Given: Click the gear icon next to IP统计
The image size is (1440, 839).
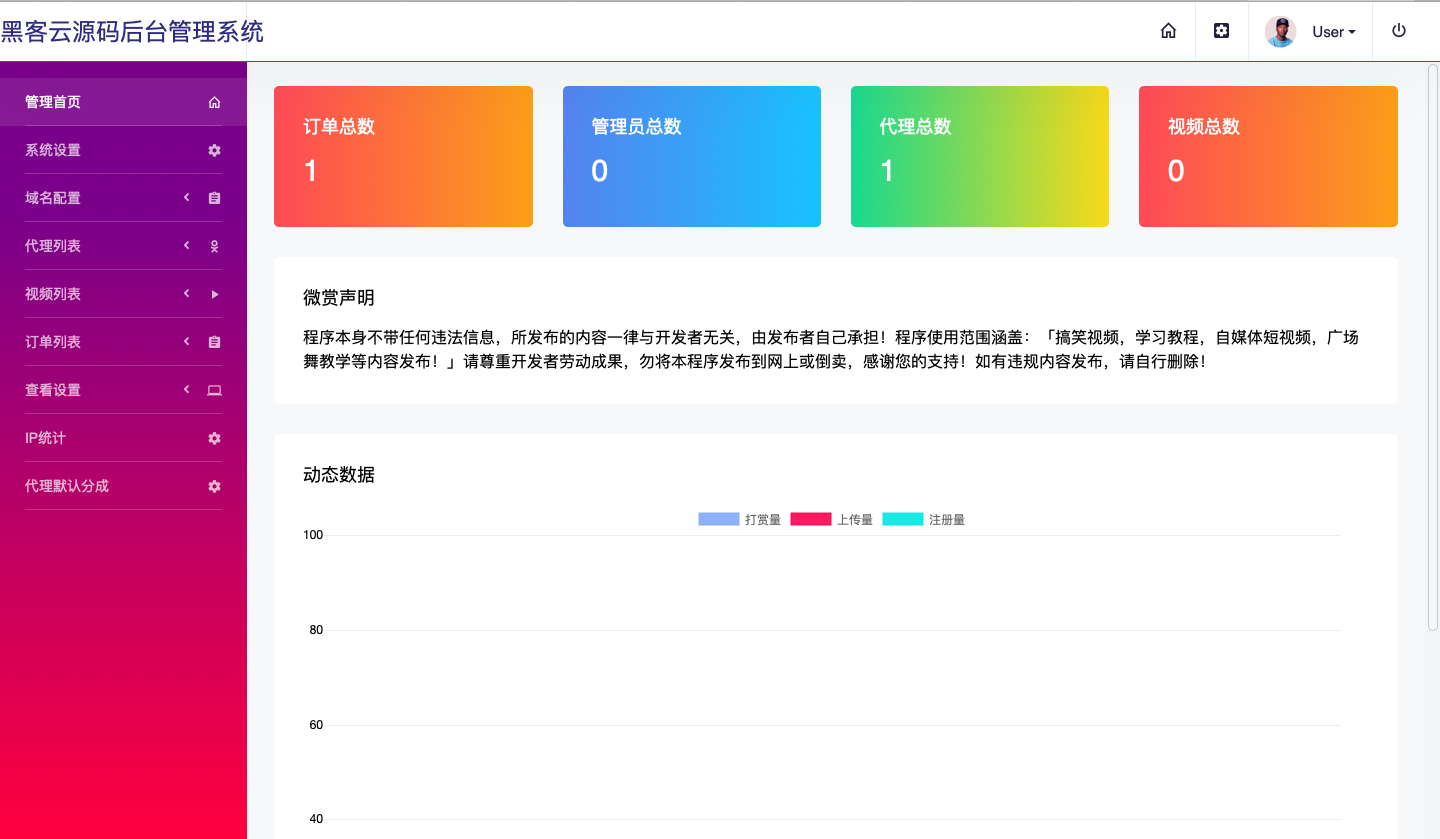Looking at the screenshot, I should pos(214,438).
